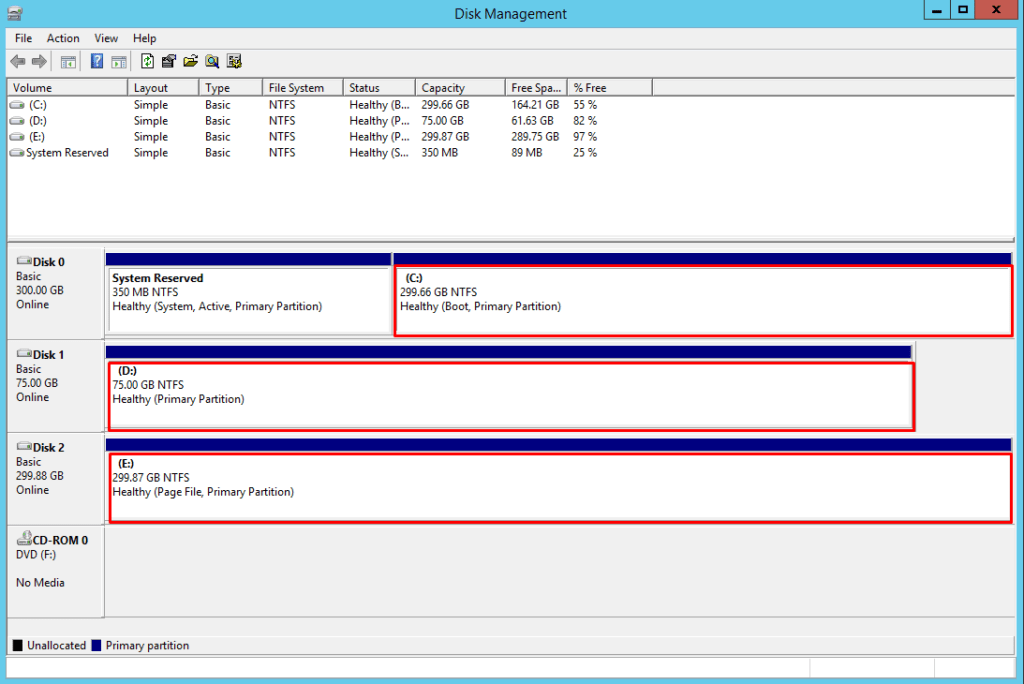Viewport: 1024px width, 684px height.
Task: Click the magnifier search toolbar icon
Action: click(x=211, y=61)
